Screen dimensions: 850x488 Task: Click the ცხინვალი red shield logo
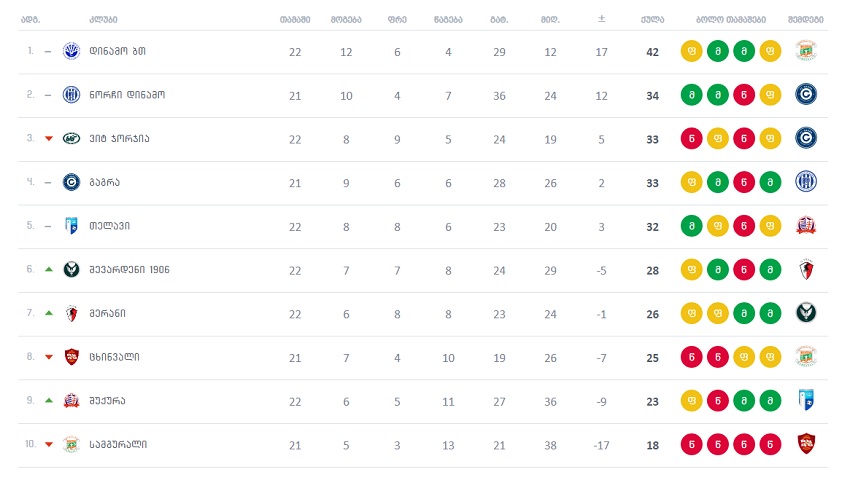click(71, 357)
